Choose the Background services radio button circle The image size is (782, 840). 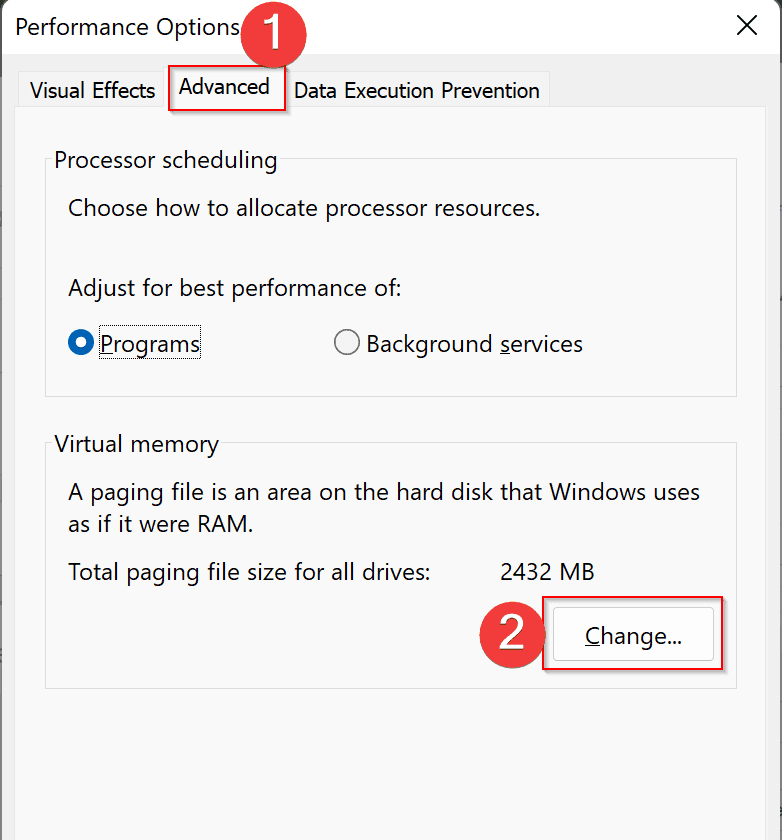click(x=347, y=344)
